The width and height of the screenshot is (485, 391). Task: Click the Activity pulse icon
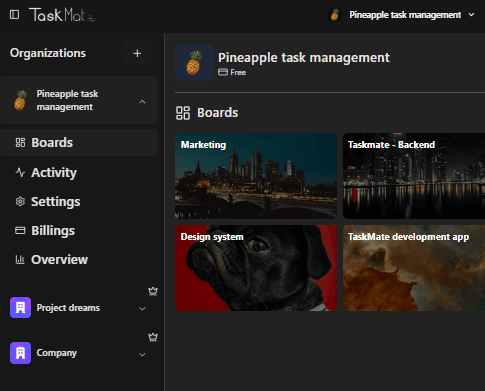[x=20, y=172]
